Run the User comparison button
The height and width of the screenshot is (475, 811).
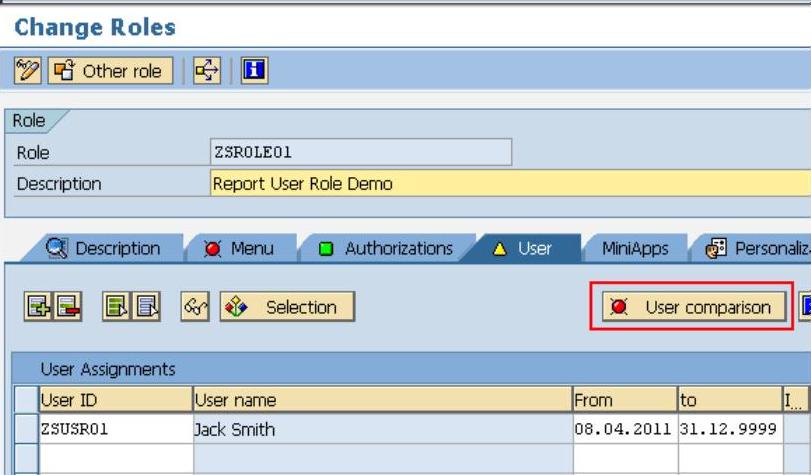click(x=694, y=307)
